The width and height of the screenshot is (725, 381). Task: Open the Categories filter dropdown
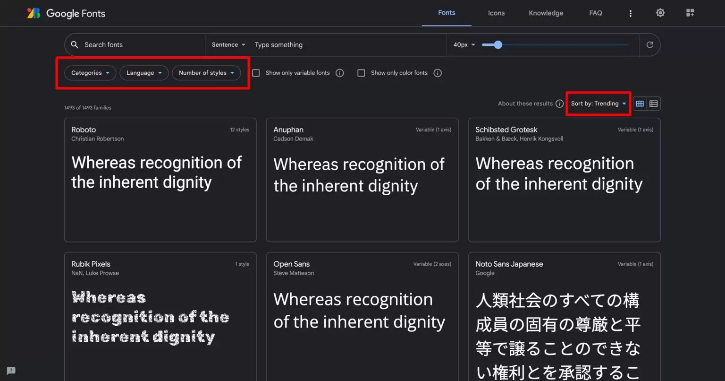tap(91, 73)
